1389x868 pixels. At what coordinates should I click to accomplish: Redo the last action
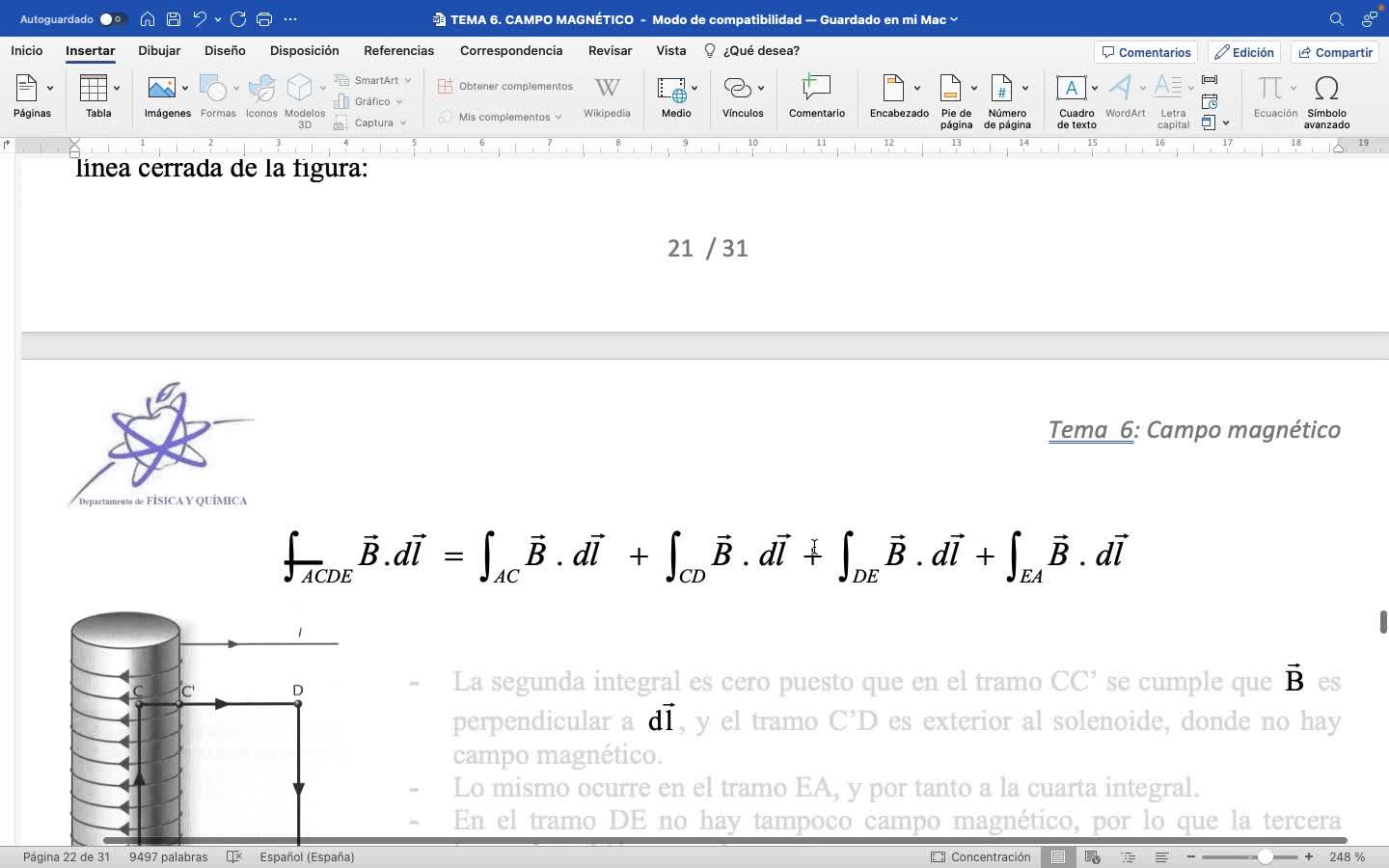[x=238, y=19]
